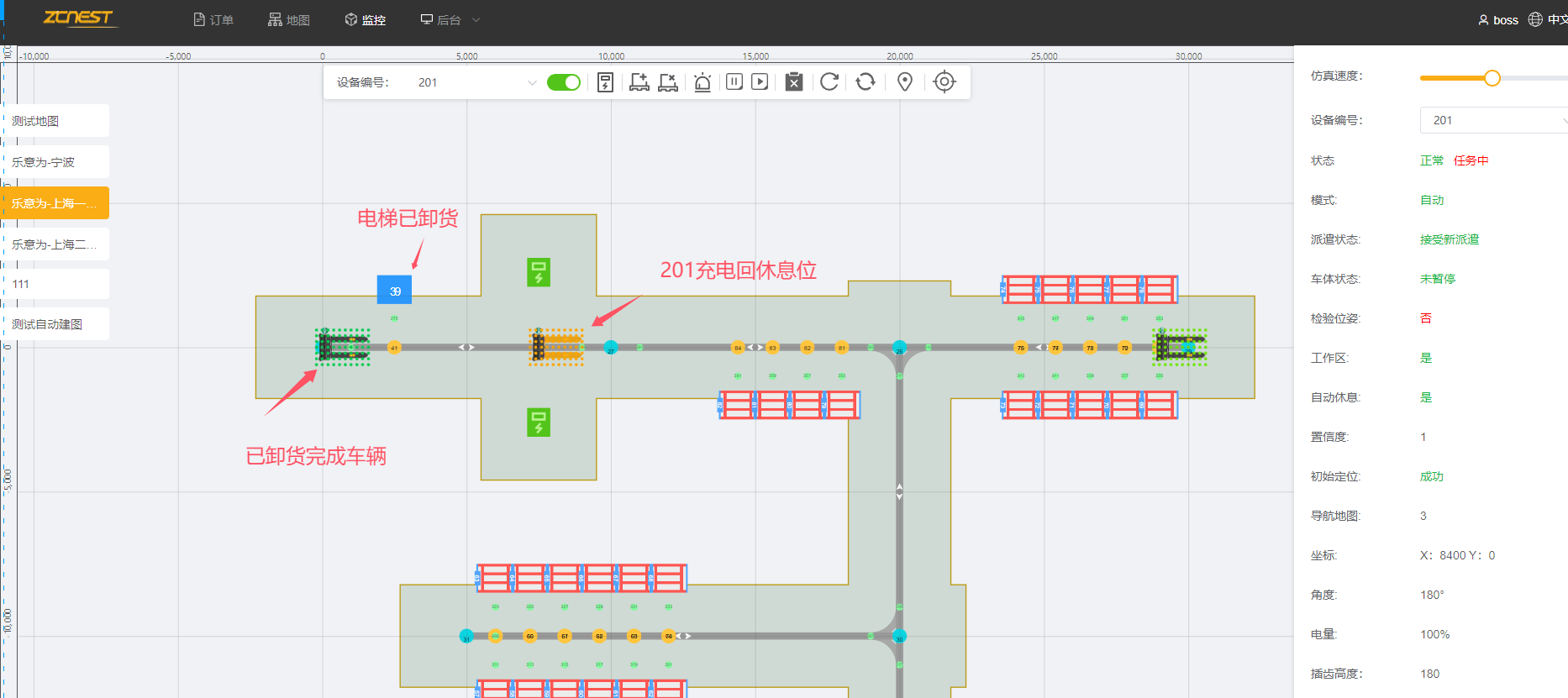The height and width of the screenshot is (698, 1568).
Task: Click the crosshair locate vehicle icon
Action: [944, 81]
